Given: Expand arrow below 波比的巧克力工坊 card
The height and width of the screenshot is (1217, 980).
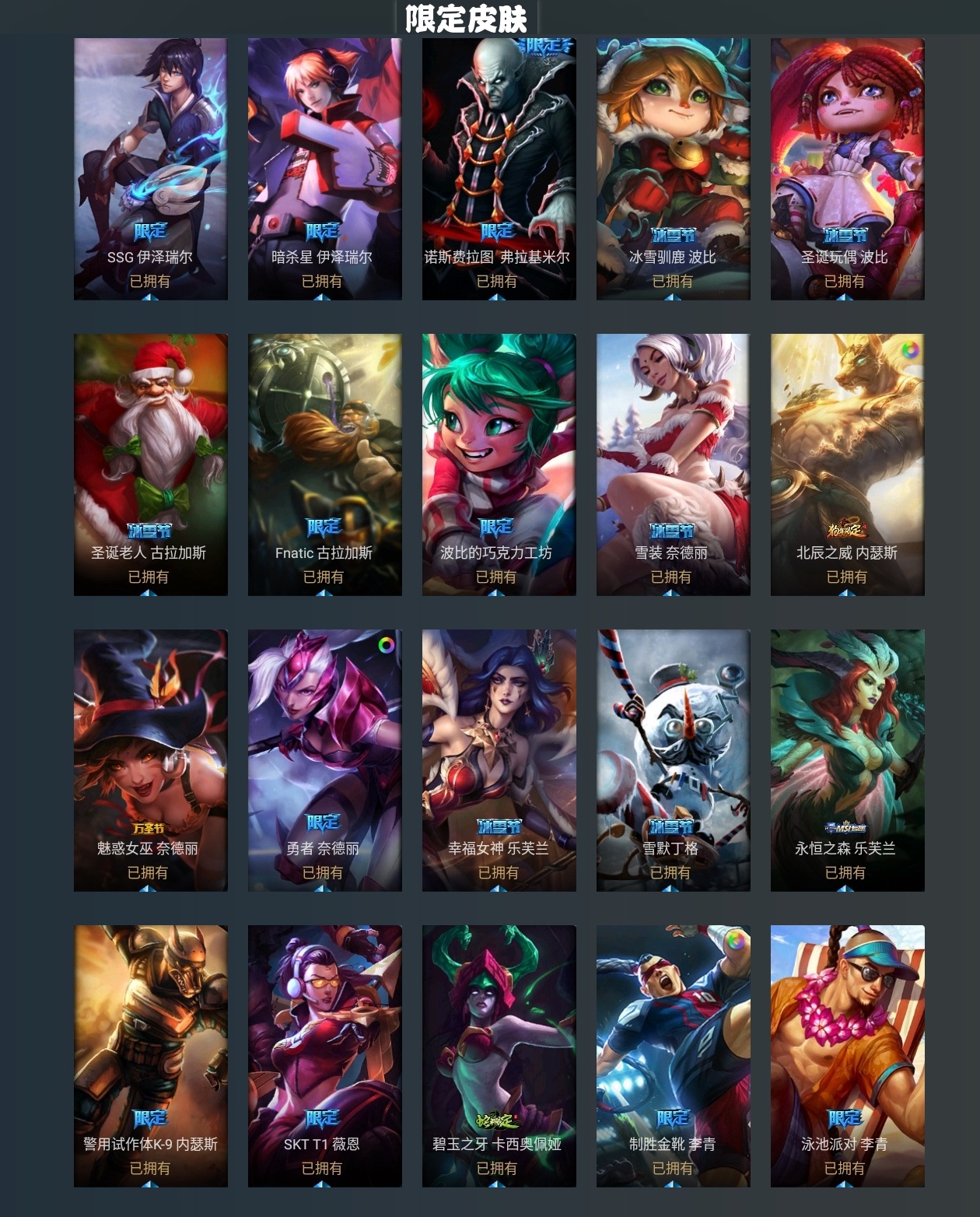Looking at the screenshot, I should click(x=496, y=592).
